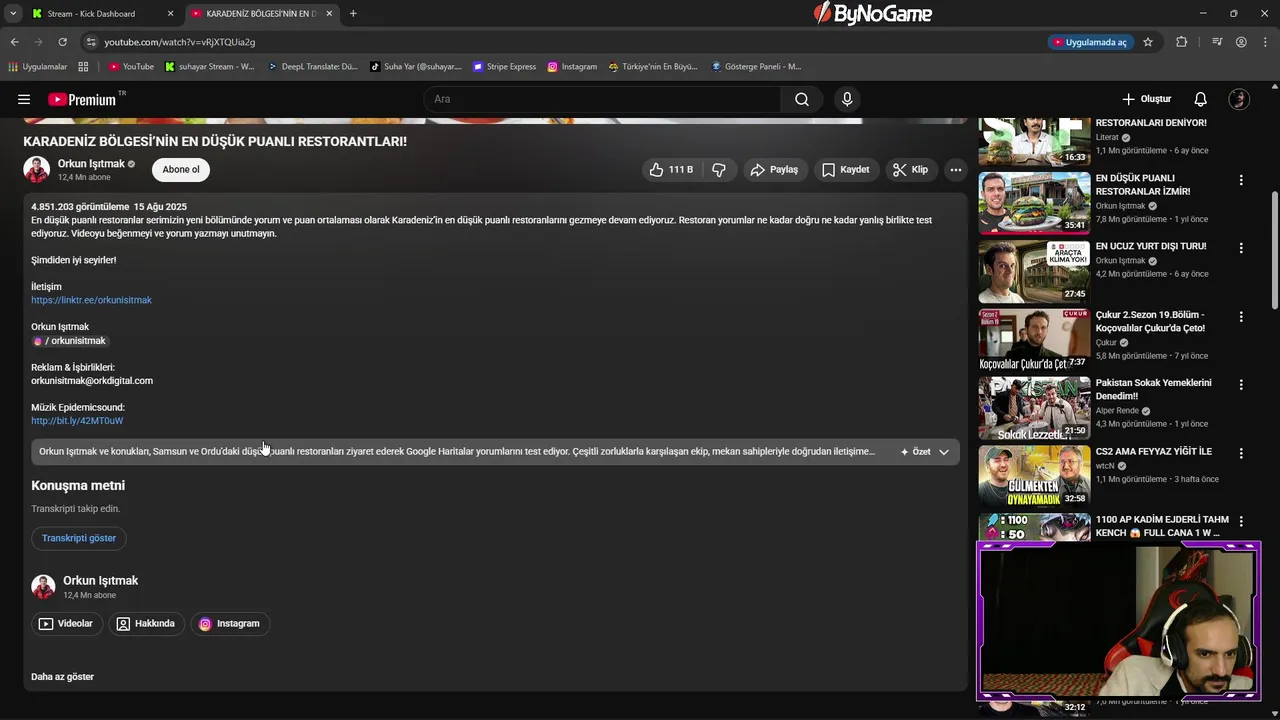The image size is (1280, 720).
Task: Save video with Kaydet button
Action: [846, 170]
